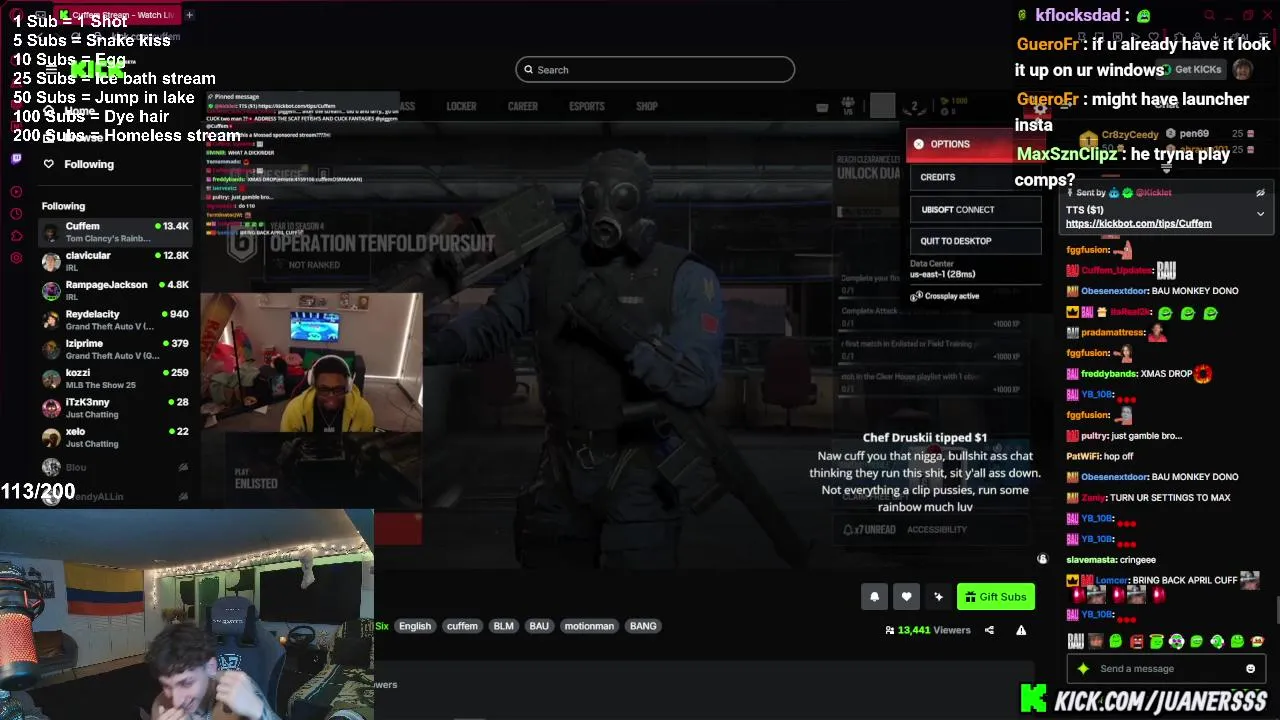Expand the pinned TTS message with the chevron
This screenshot has height=720, width=1280.
[1260, 214]
